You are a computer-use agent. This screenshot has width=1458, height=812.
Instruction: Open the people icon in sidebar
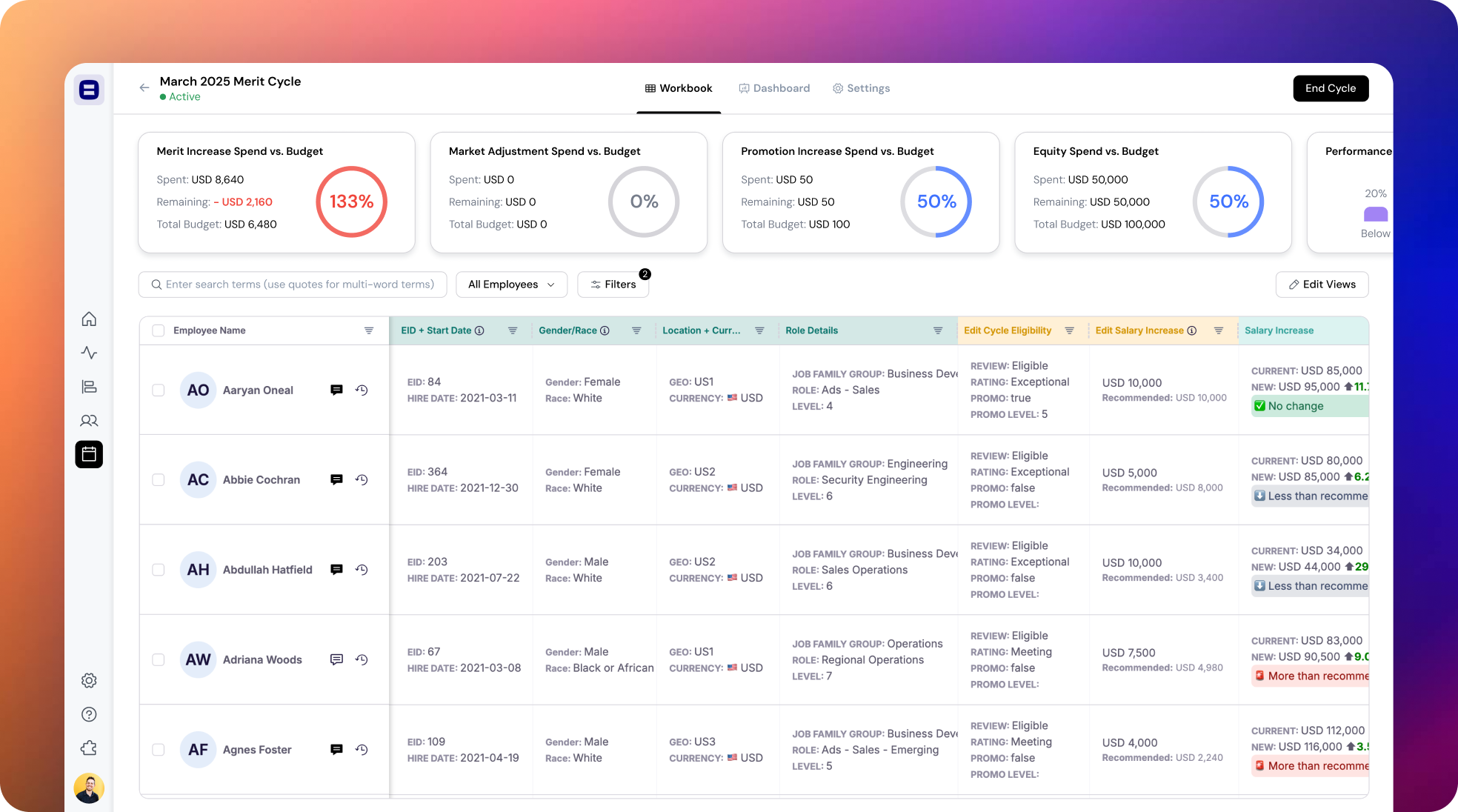pos(89,421)
